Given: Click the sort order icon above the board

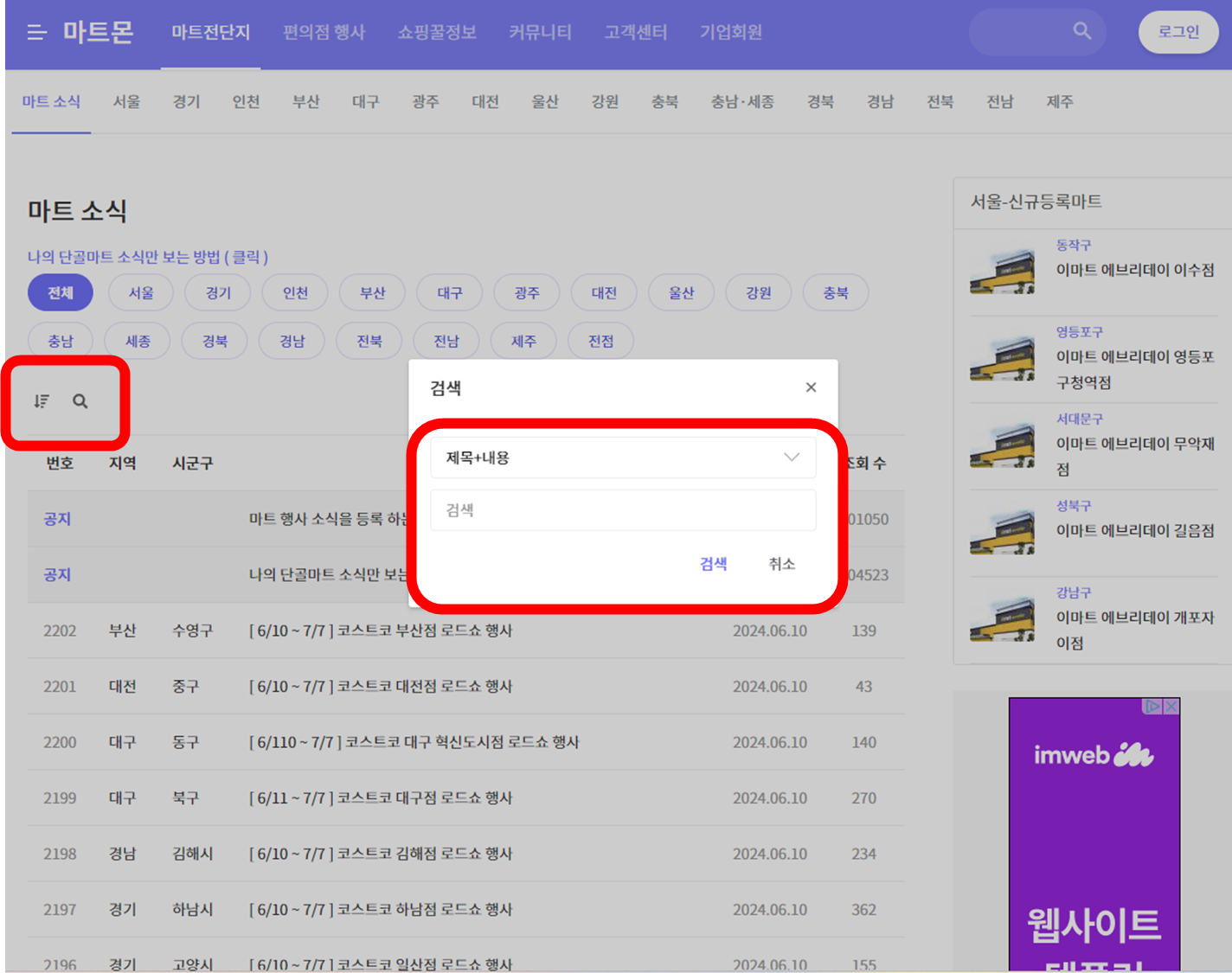Looking at the screenshot, I should pos(40,401).
